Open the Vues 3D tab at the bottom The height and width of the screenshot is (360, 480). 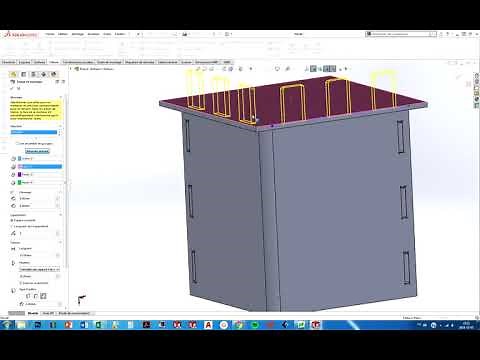coord(48,313)
